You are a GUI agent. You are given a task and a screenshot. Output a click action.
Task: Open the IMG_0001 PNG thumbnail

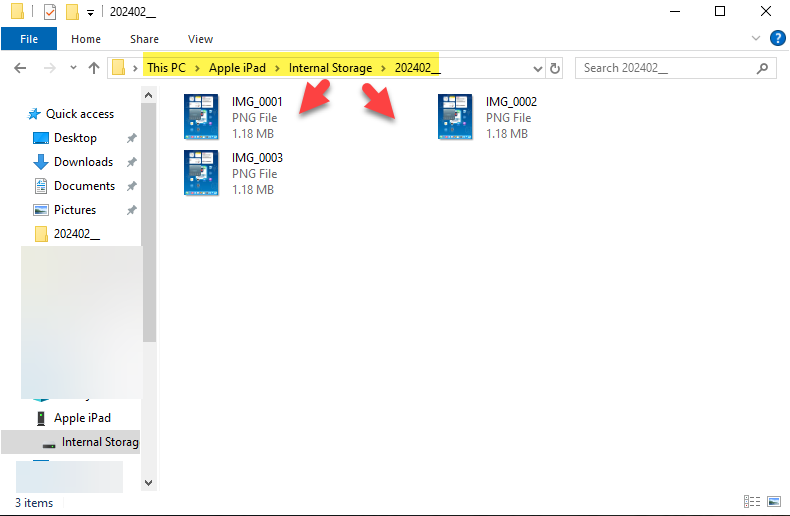tap(201, 117)
